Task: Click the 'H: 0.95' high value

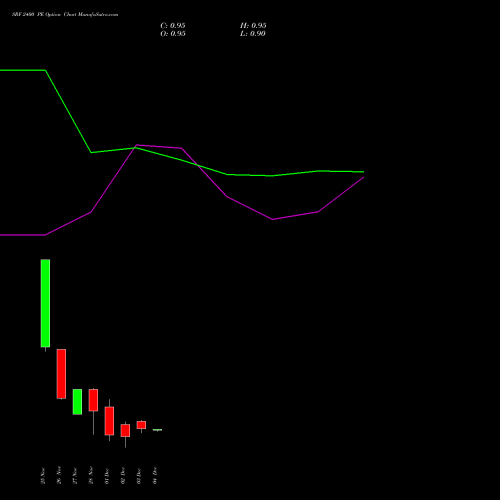Action: [x=253, y=26]
